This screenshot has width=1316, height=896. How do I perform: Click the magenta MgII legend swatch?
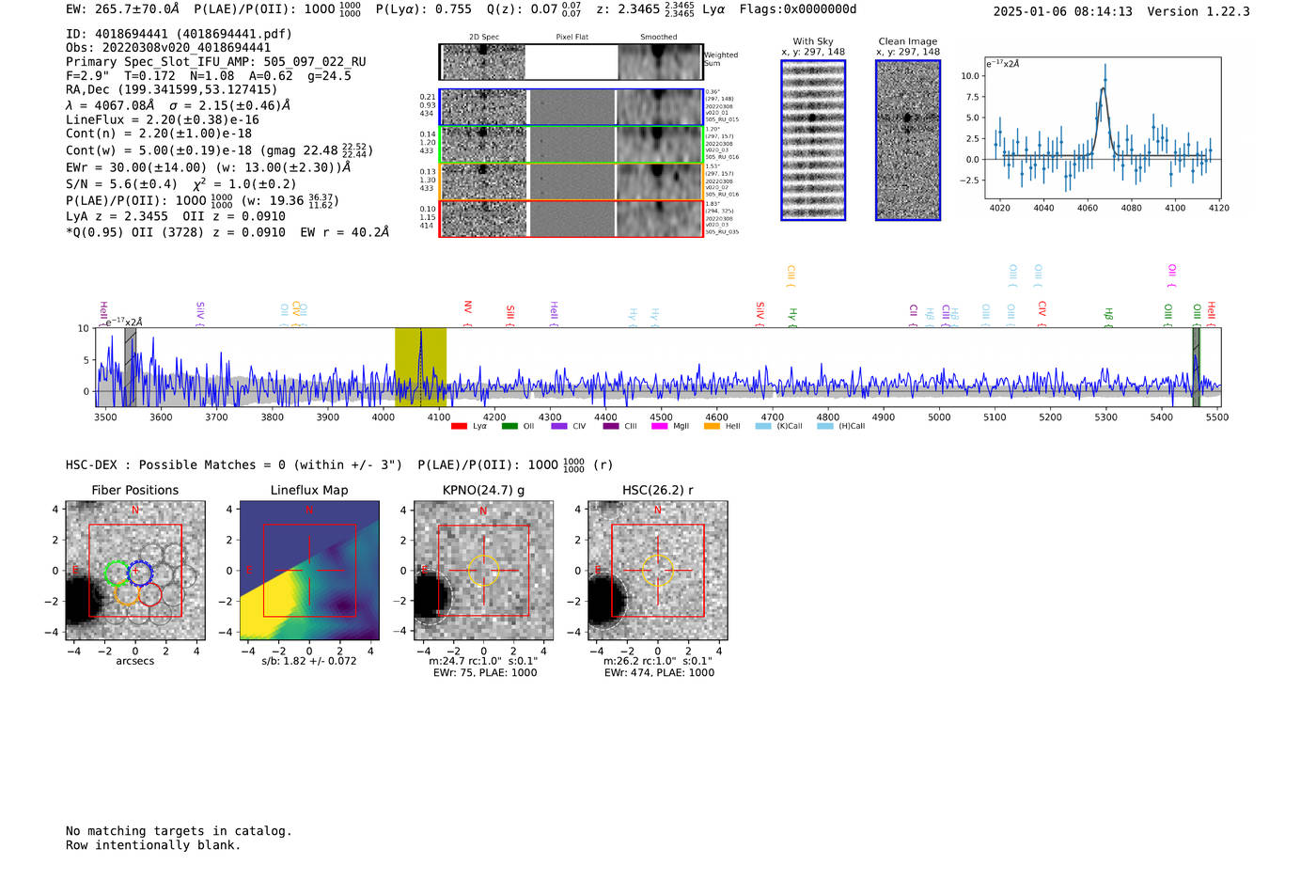(660, 426)
